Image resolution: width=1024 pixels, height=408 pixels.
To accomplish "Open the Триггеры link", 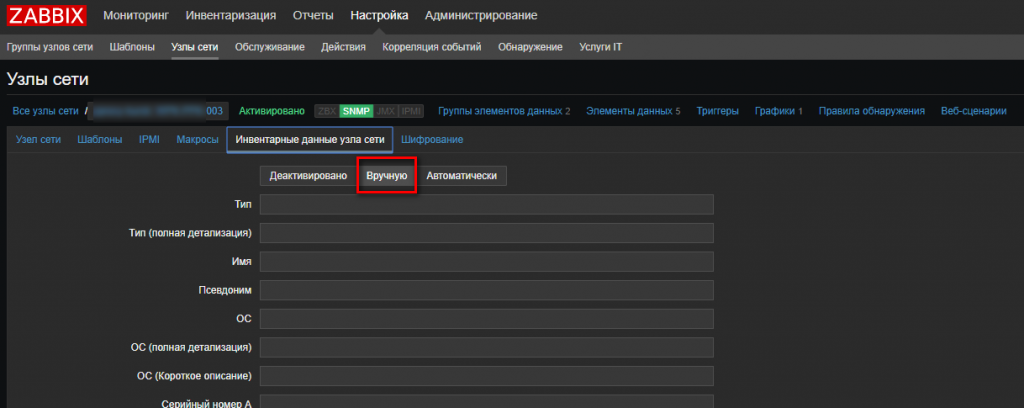I will (x=717, y=111).
